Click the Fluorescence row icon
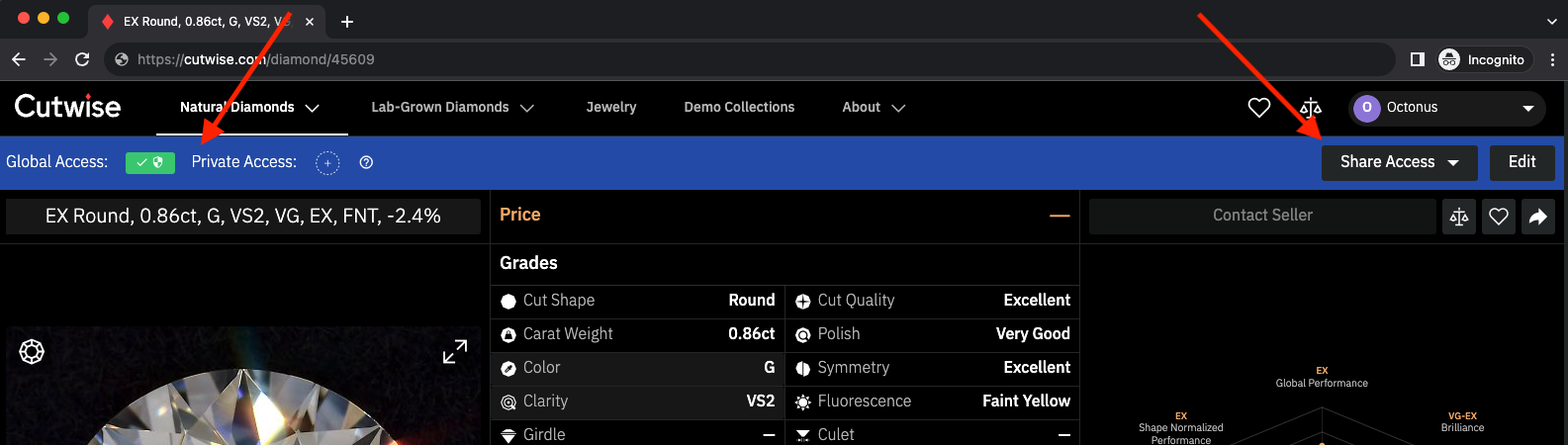 point(803,402)
